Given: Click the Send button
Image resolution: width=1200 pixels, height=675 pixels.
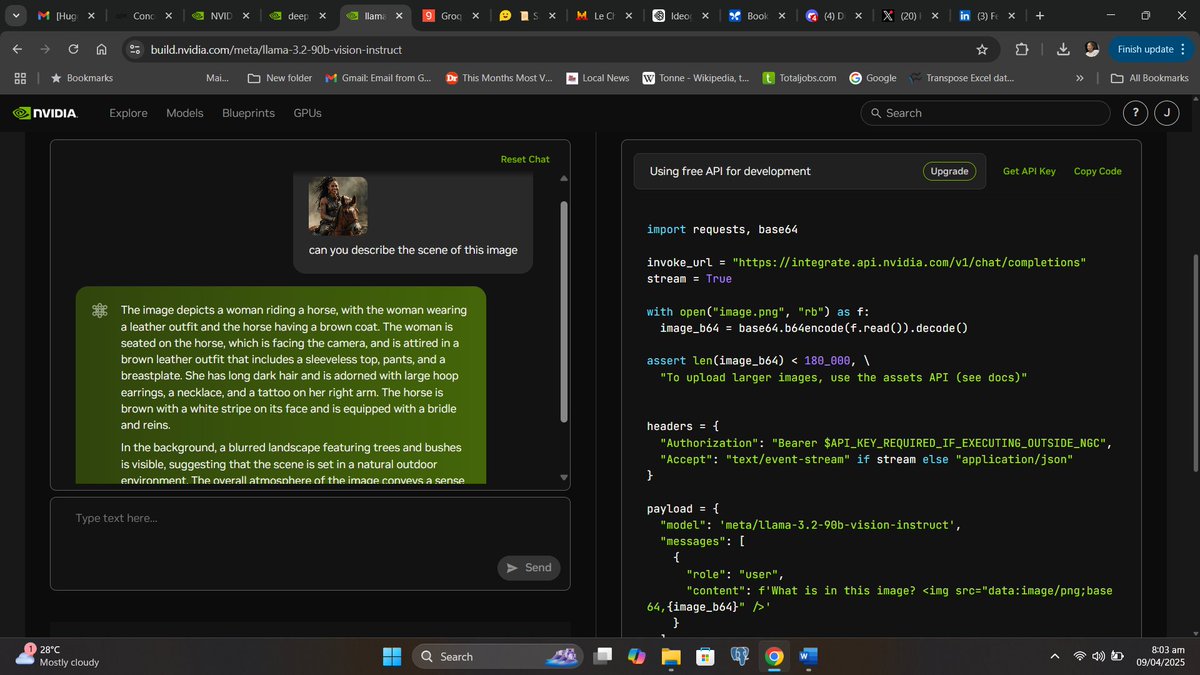Looking at the screenshot, I should (529, 567).
